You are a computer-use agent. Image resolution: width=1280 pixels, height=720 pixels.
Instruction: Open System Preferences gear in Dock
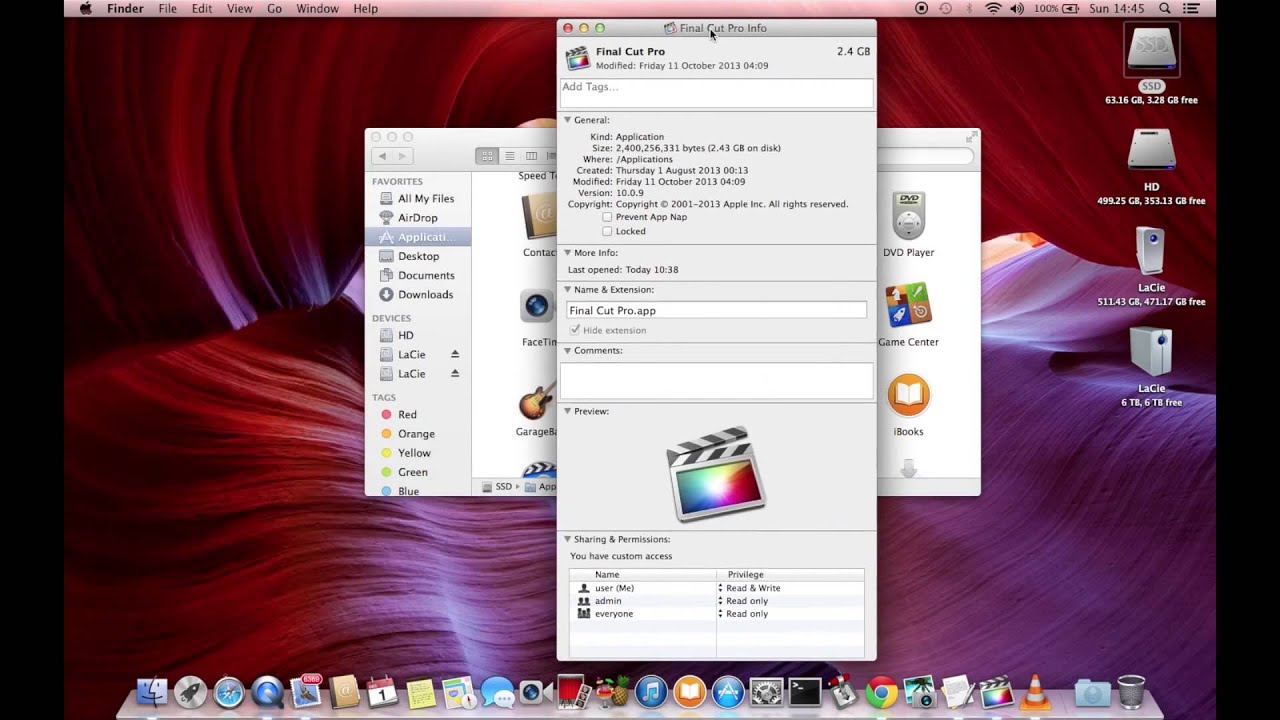pos(766,692)
